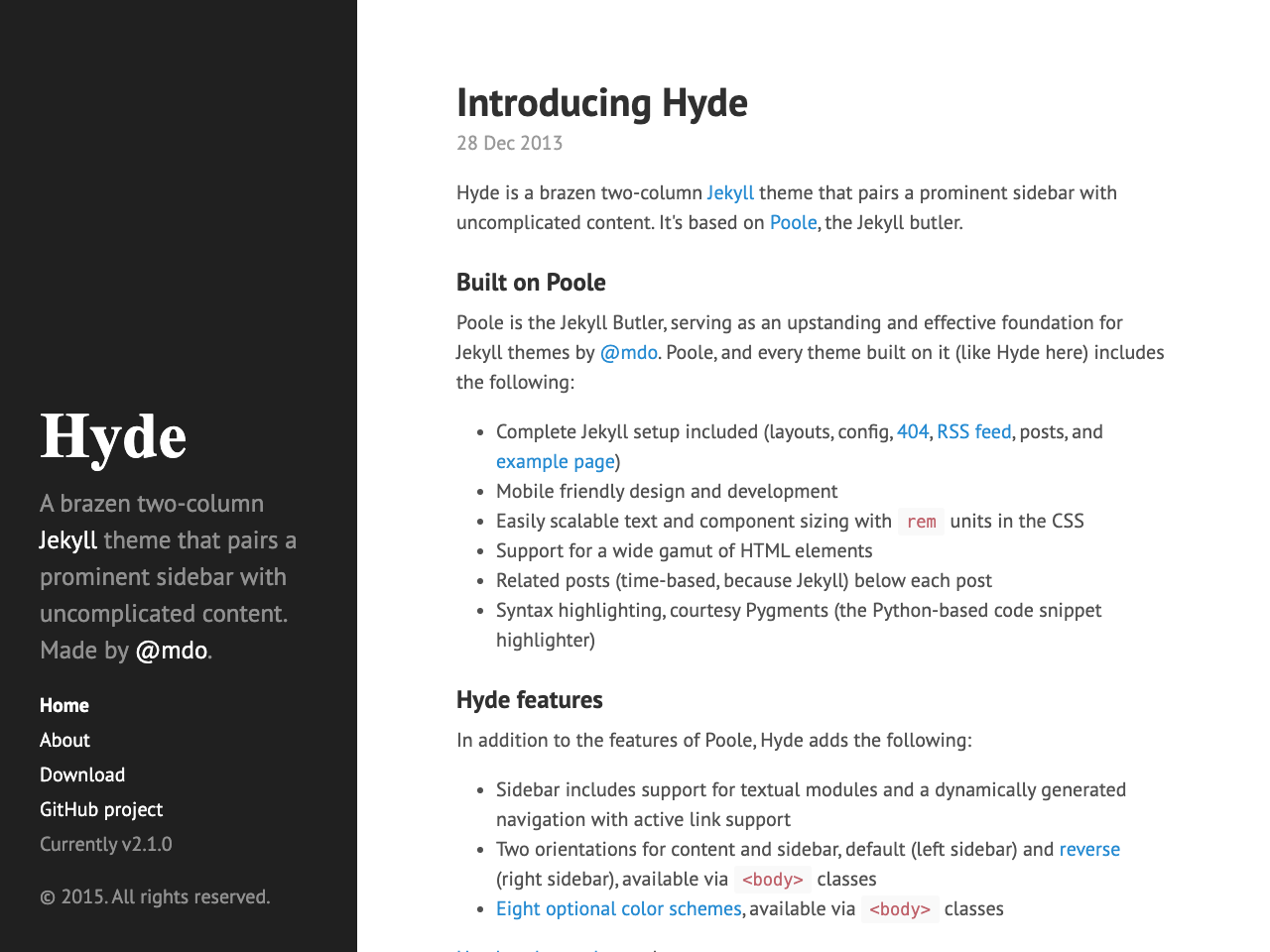
Task: Open the @mdo link in the sidebar
Action: (x=171, y=651)
